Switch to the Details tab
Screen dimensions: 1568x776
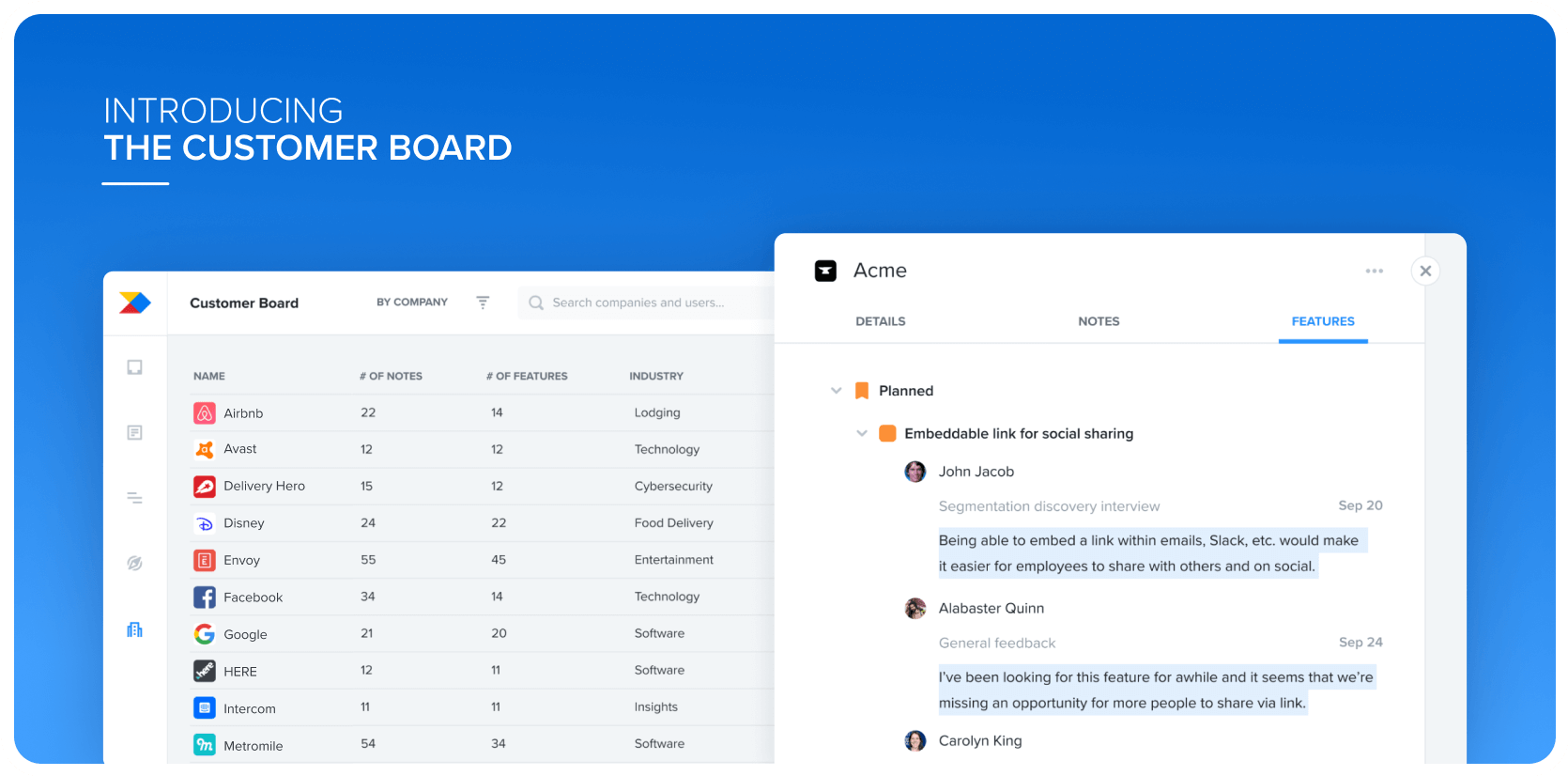[881, 321]
